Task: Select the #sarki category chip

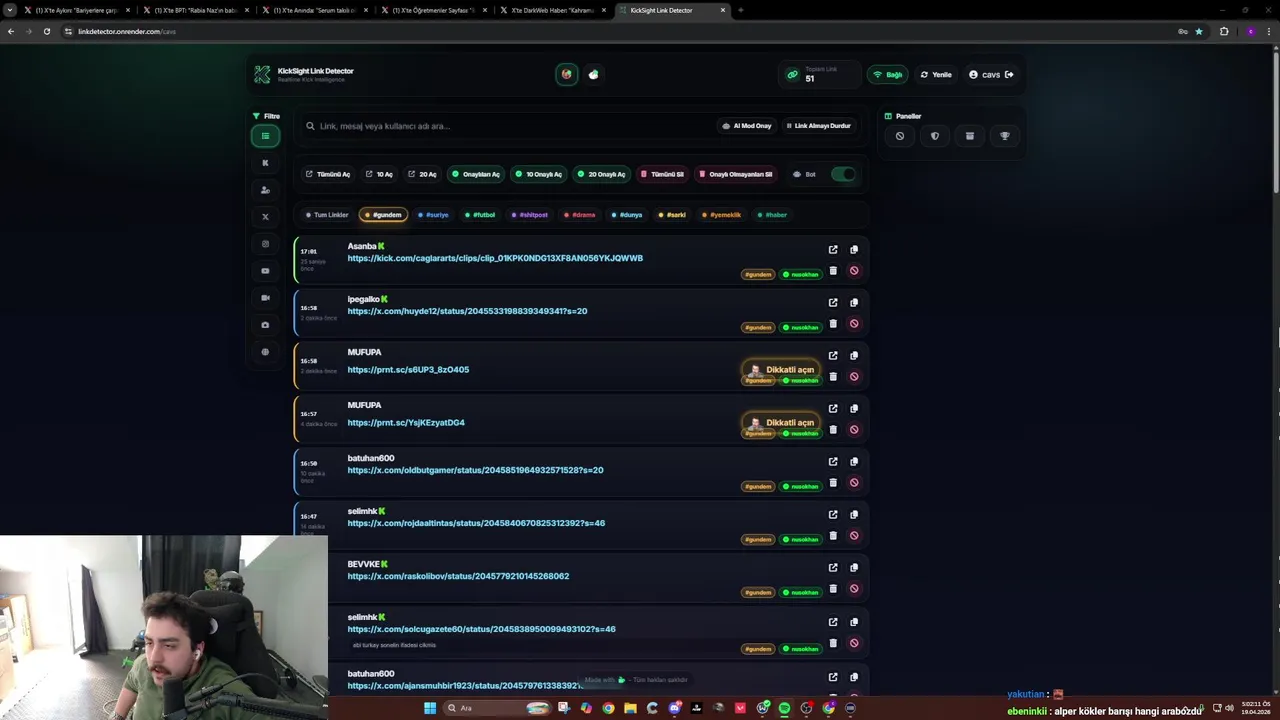Action: [672, 215]
